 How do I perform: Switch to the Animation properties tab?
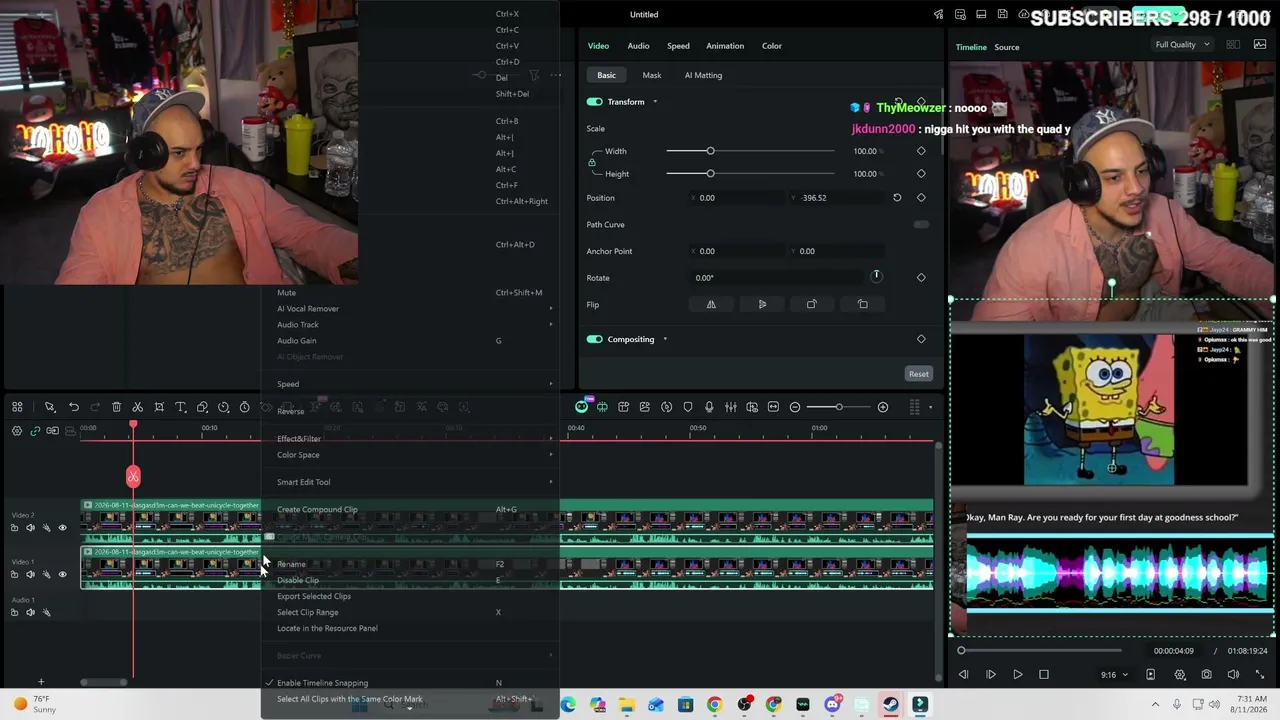click(725, 46)
